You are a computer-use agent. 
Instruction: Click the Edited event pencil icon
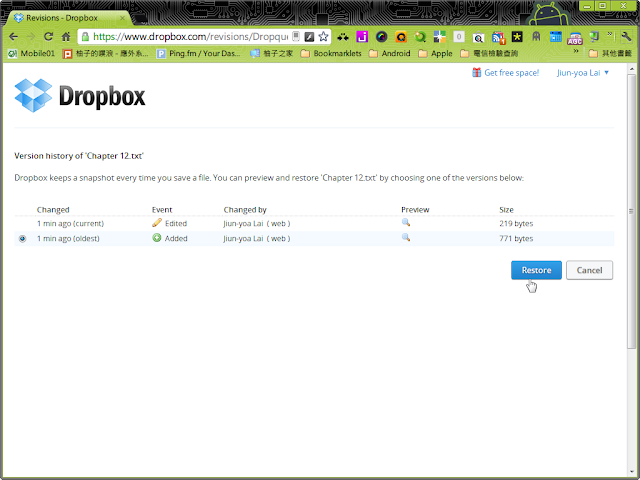(157, 222)
